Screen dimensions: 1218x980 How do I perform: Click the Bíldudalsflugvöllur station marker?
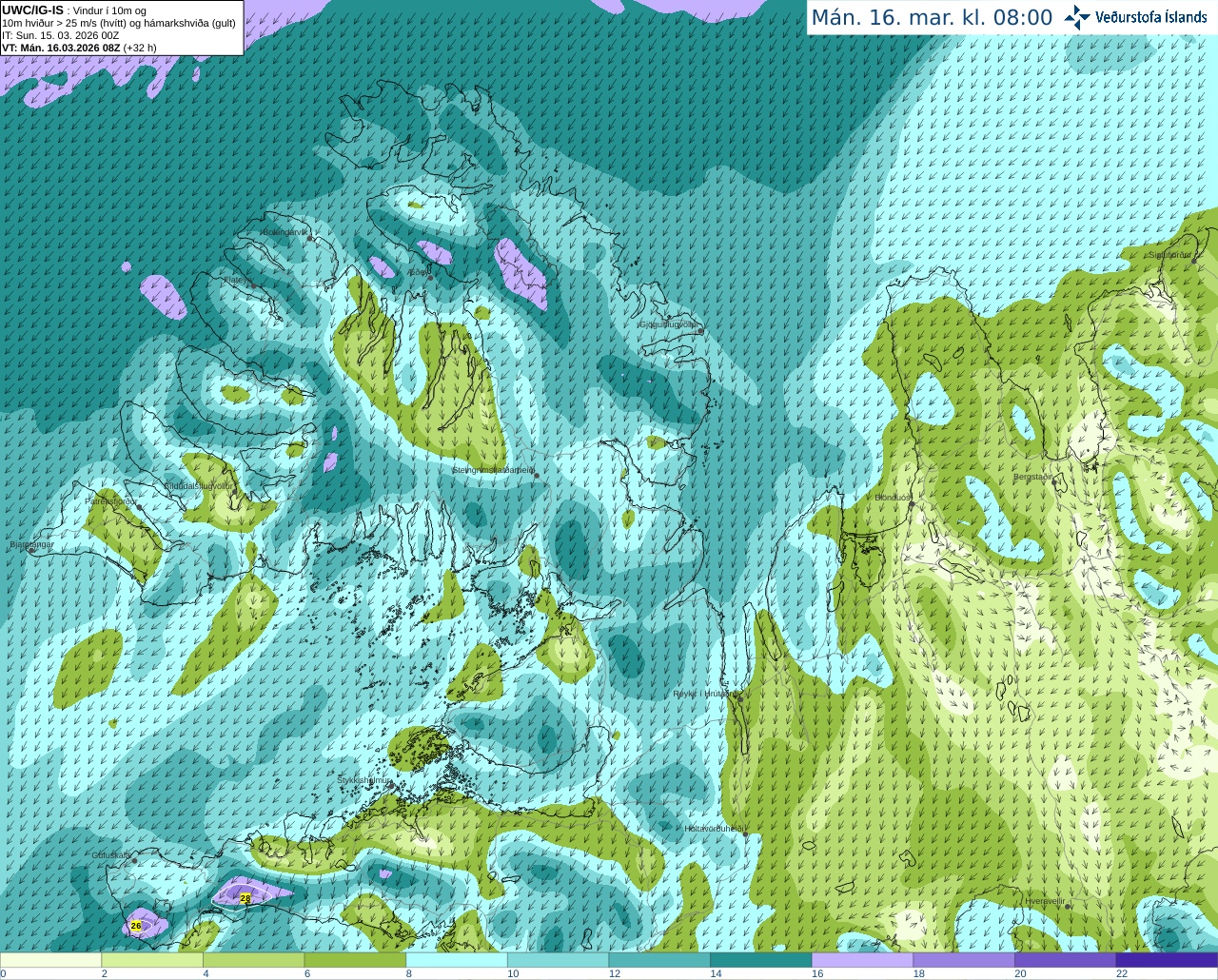click(235, 491)
